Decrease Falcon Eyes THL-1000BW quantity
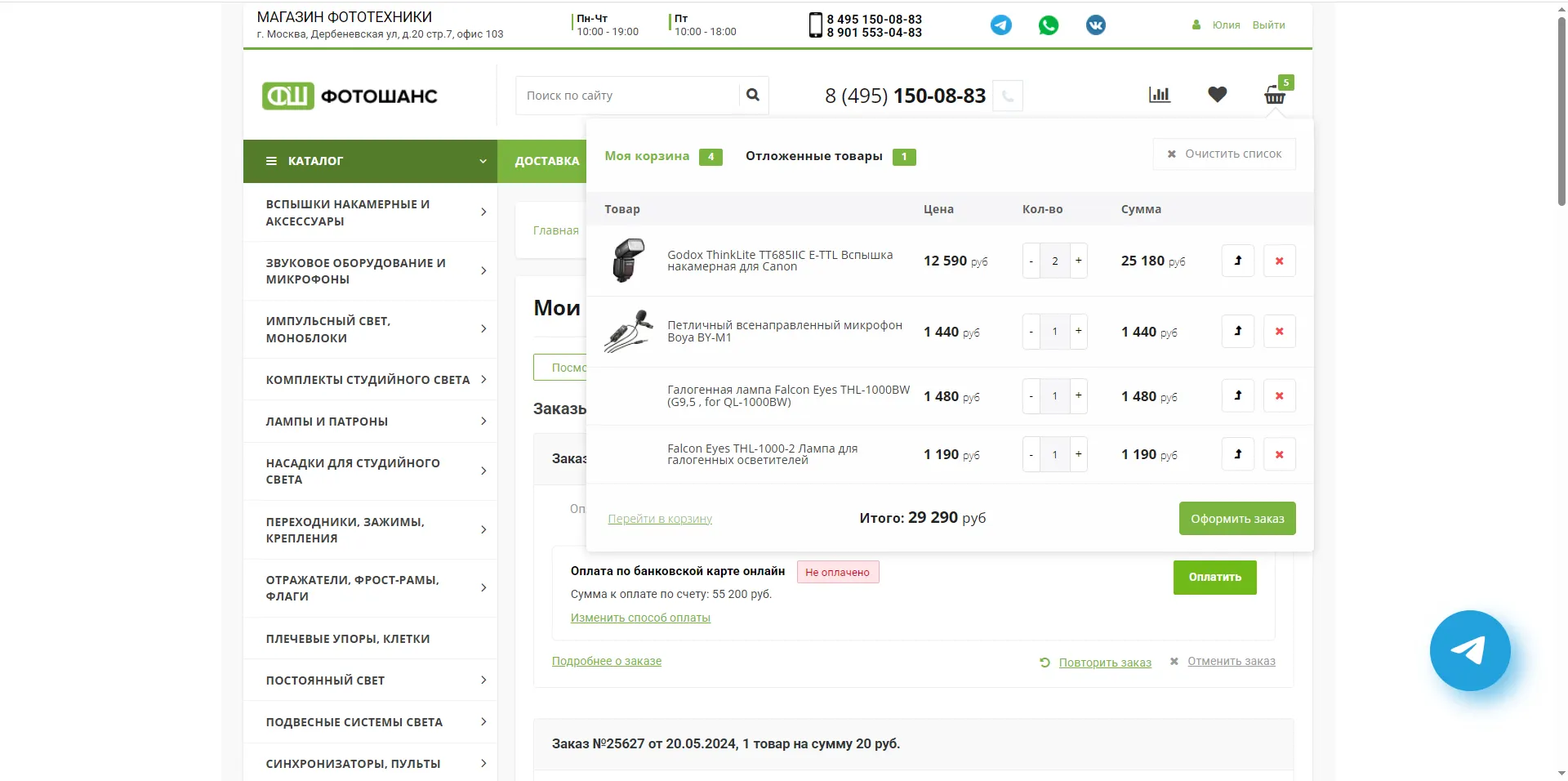This screenshot has height=781, width=1568. [x=1031, y=395]
